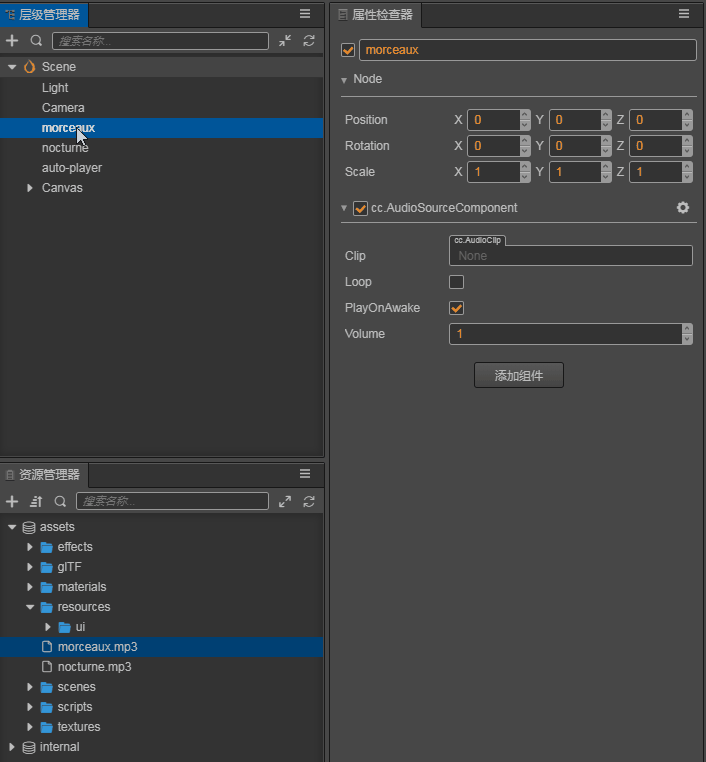The height and width of the screenshot is (762, 706).
Task: Click the resources folder icon
Action: 47,607
